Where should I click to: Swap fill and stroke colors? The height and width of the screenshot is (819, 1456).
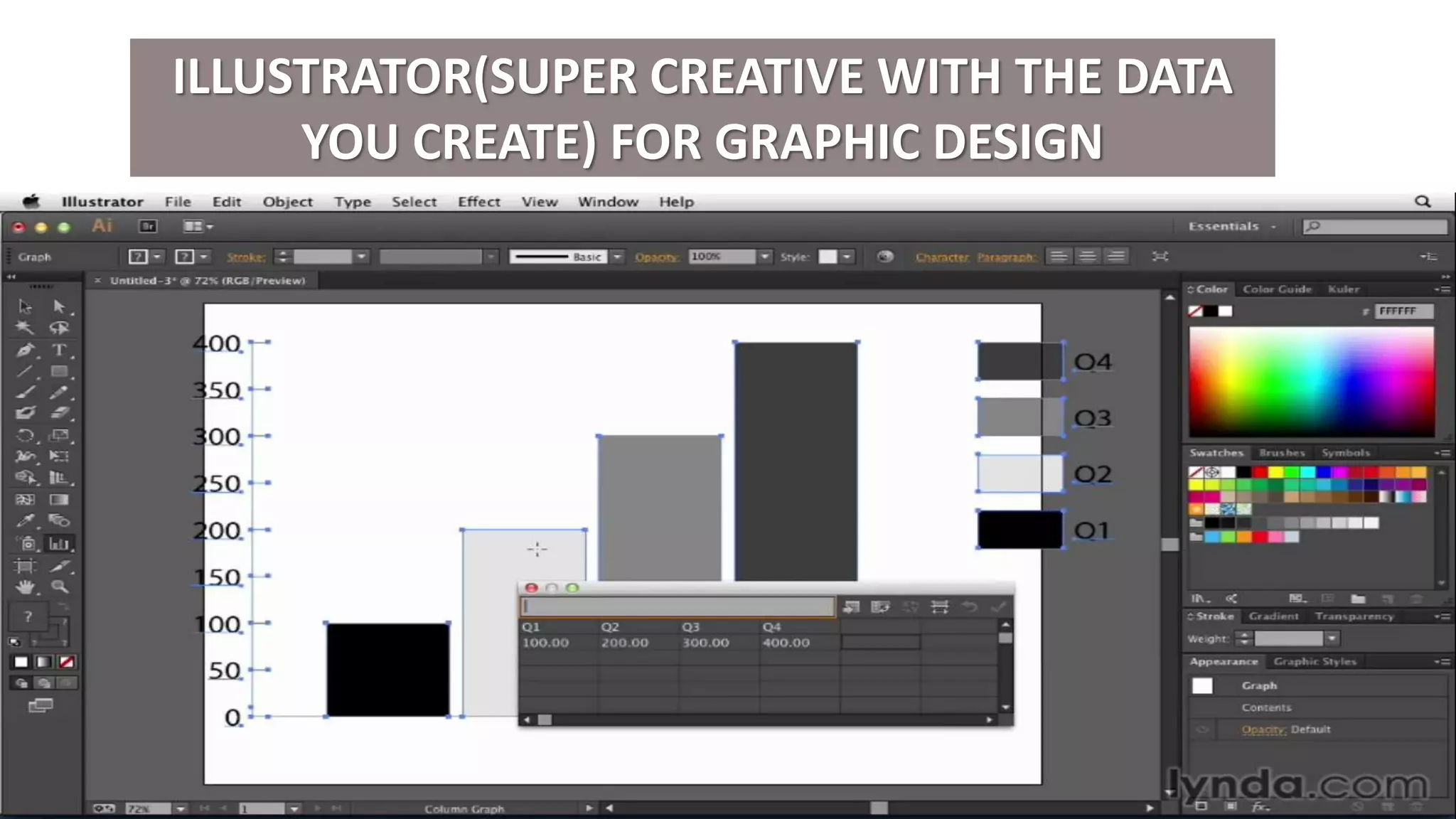pos(63,607)
